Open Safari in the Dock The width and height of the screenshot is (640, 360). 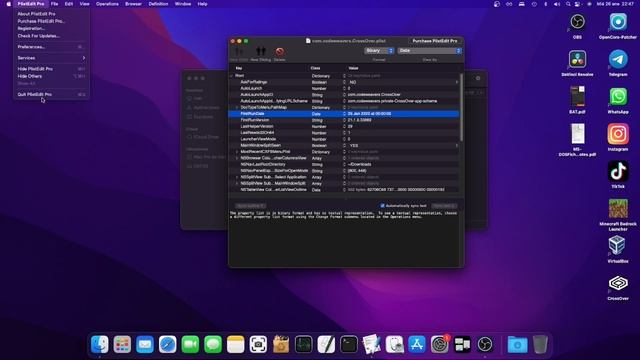click(167, 344)
